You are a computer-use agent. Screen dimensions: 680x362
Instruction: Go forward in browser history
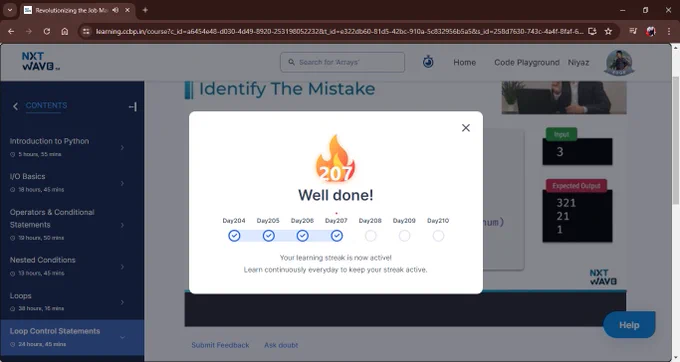[29, 31]
